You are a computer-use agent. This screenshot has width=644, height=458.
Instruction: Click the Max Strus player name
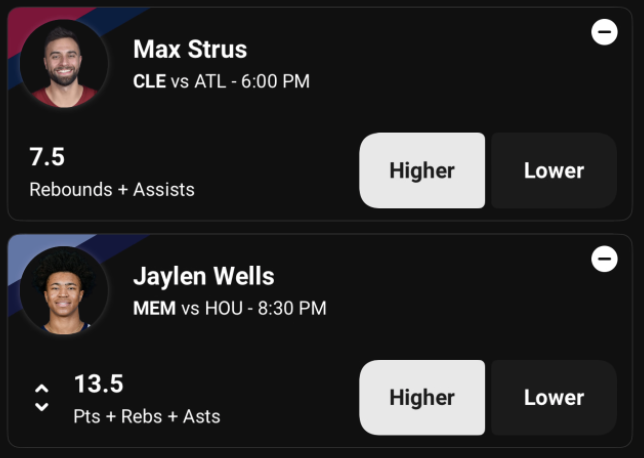(x=190, y=49)
